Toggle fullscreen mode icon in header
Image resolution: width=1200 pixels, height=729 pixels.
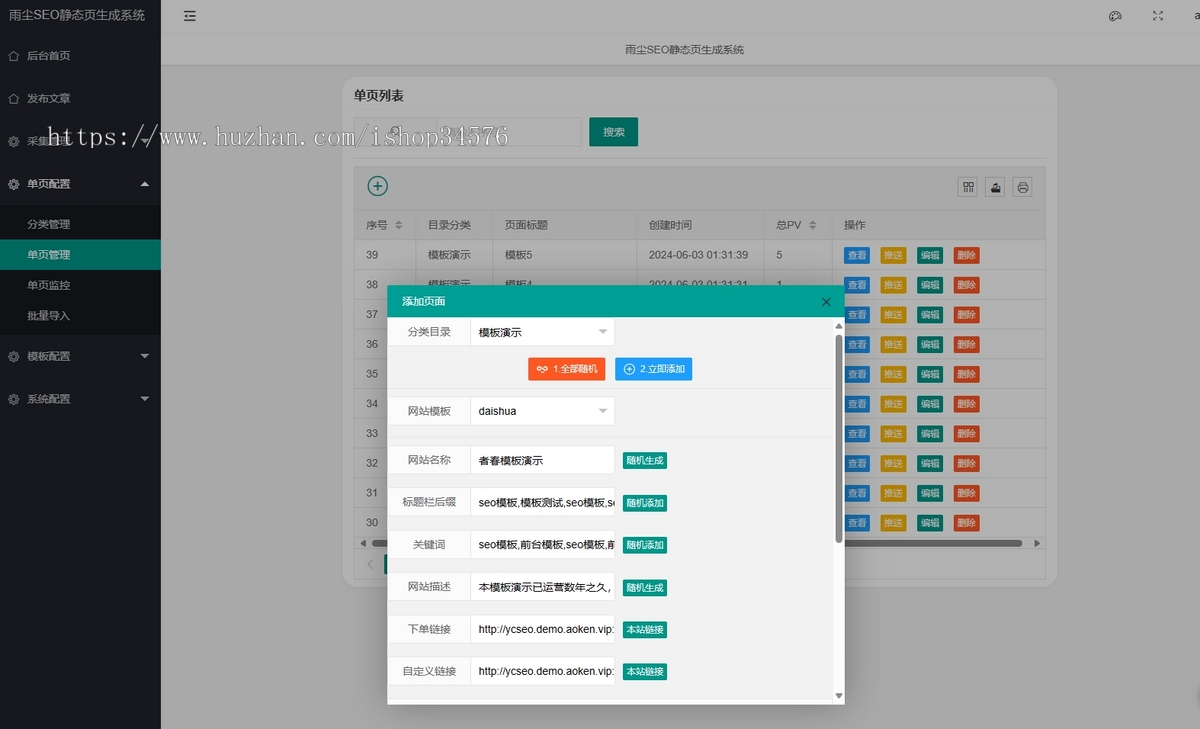coord(1158,16)
